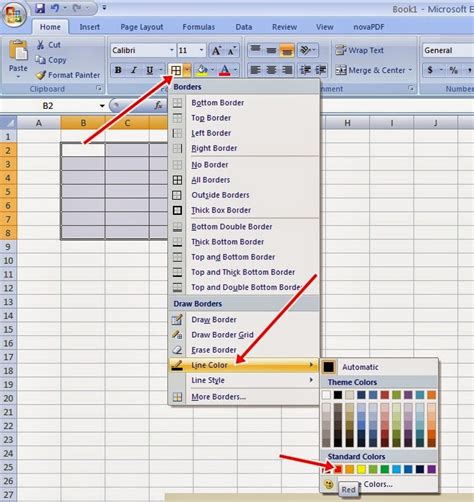Select row 12 header

point(8,288)
